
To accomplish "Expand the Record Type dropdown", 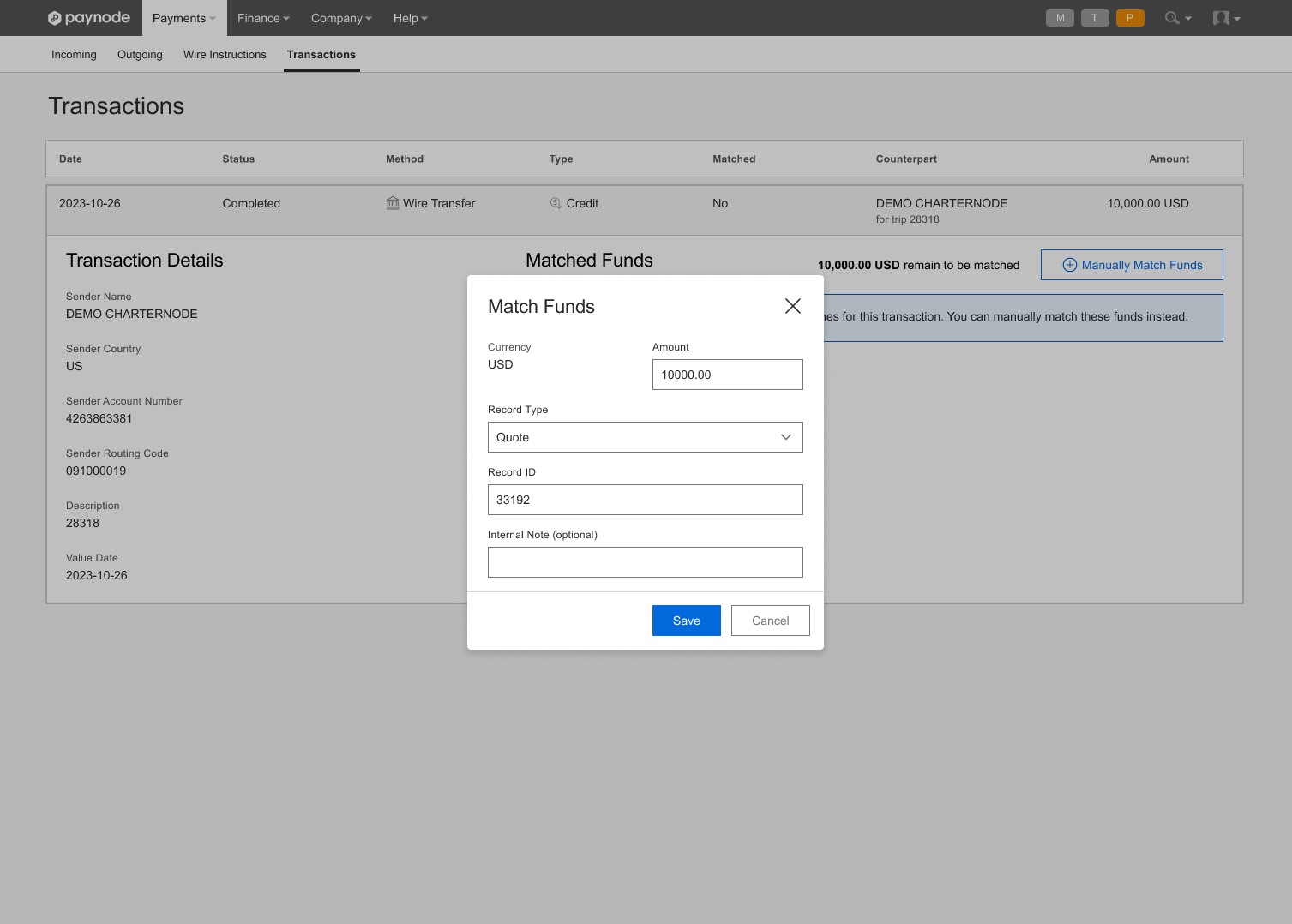I will [646, 437].
